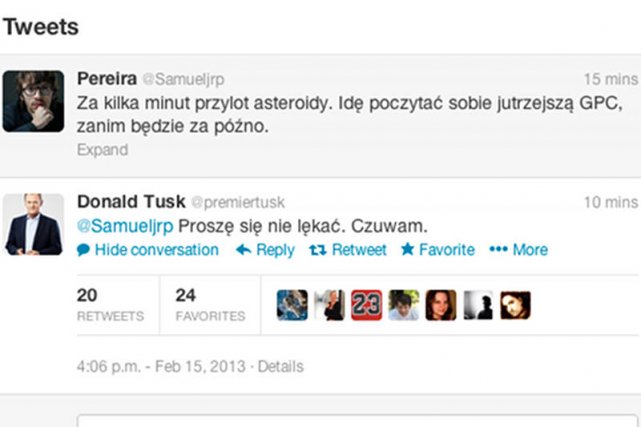Open Pereira's profile photo

pos(33,101)
